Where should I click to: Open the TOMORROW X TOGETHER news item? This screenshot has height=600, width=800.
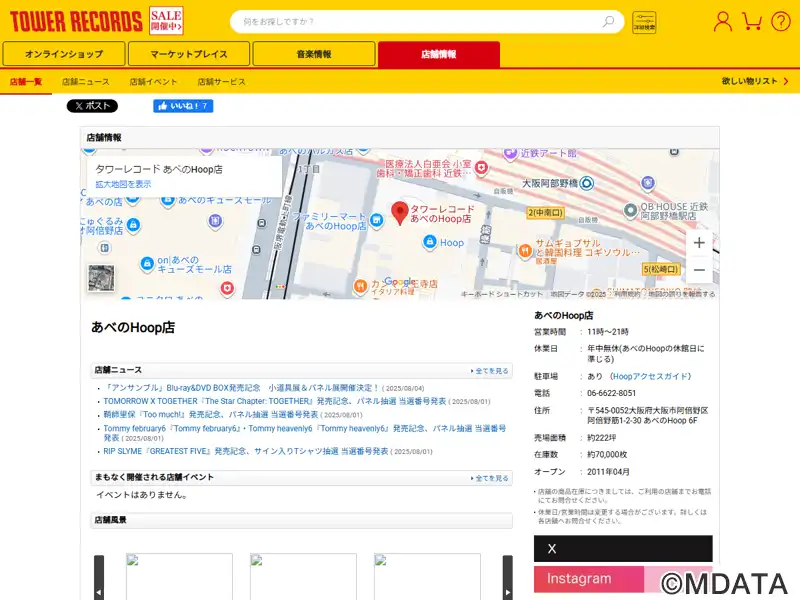coord(274,401)
